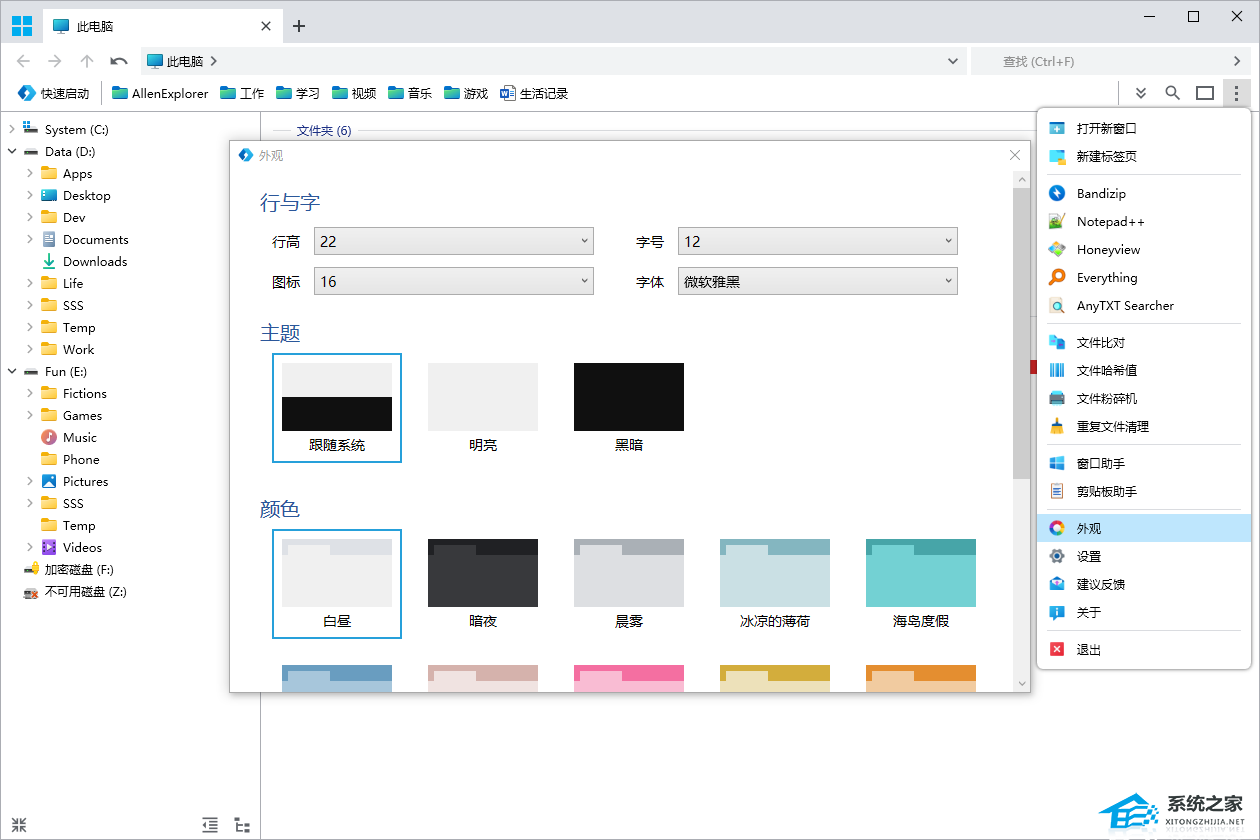Open the 字体 font dropdown
The height and width of the screenshot is (840, 1260).
pos(817,282)
